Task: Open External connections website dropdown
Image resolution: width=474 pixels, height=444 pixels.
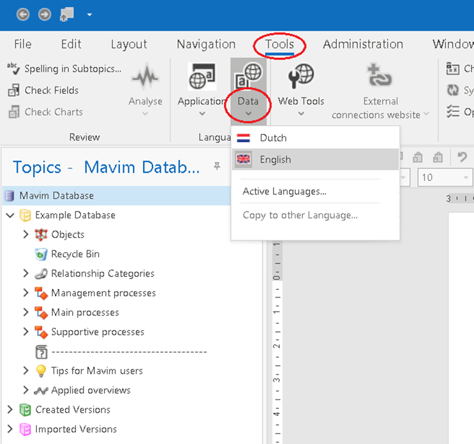Action: point(380,90)
